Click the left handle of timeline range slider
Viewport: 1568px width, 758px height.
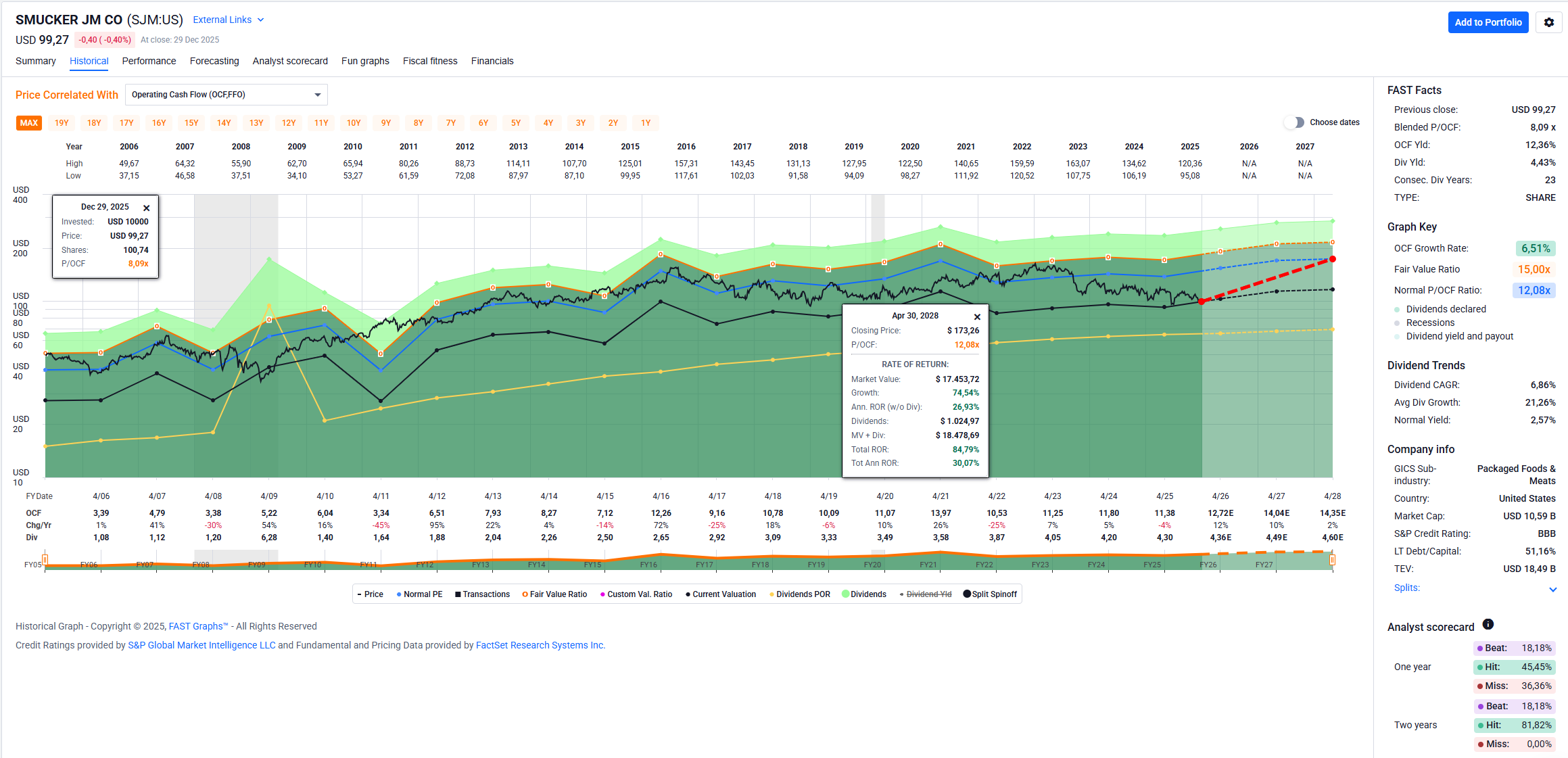[x=45, y=560]
